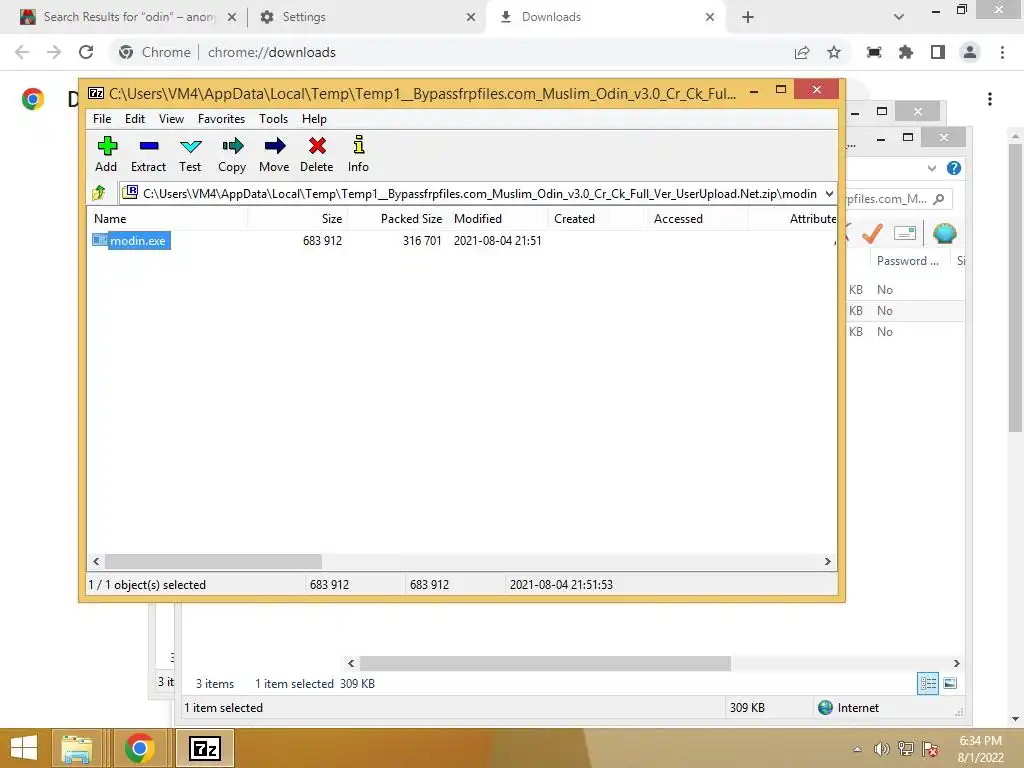
Task: Switch to Settings tab
Action: click(x=367, y=17)
